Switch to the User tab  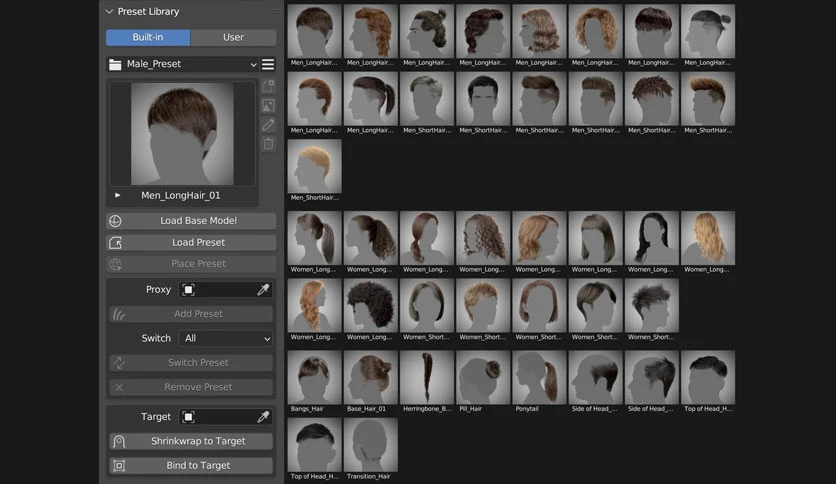pos(234,37)
